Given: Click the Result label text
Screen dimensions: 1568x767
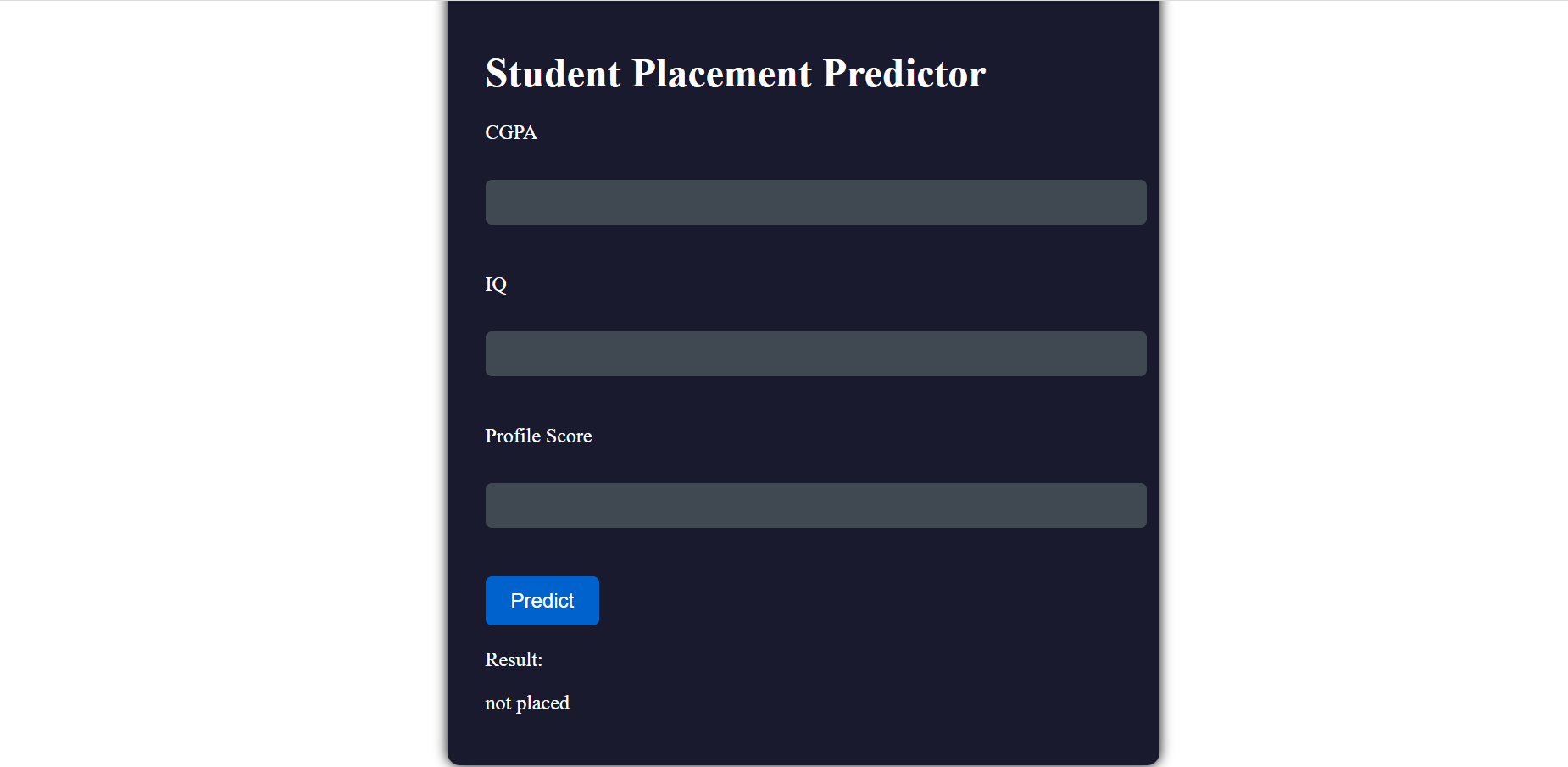Looking at the screenshot, I should (512, 659).
